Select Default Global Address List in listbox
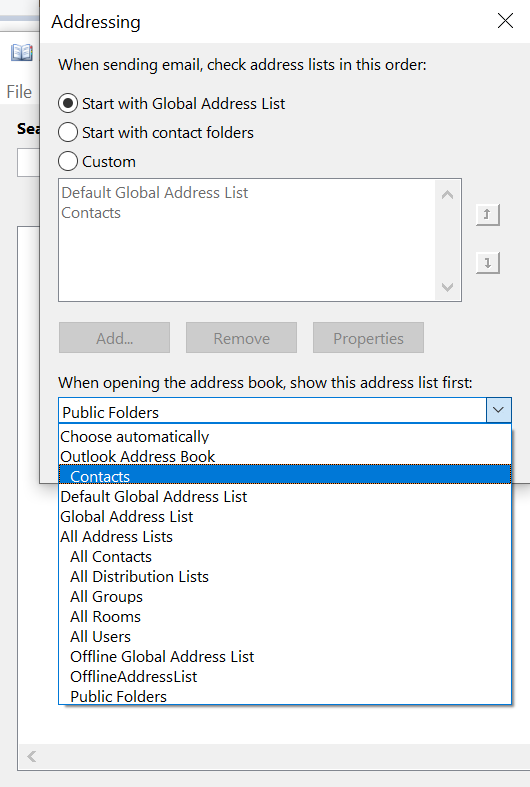The width and height of the screenshot is (530, 787). tap(155, 193)
